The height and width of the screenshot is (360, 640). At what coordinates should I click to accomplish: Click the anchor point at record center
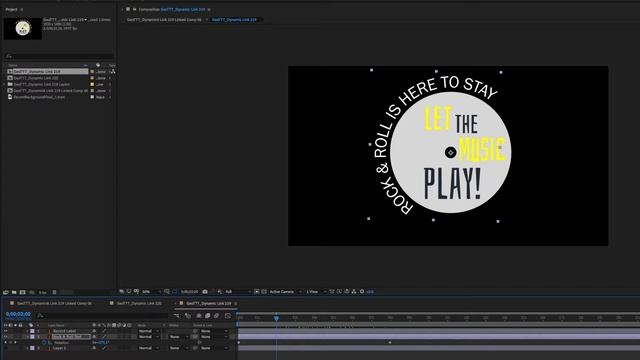451,152
